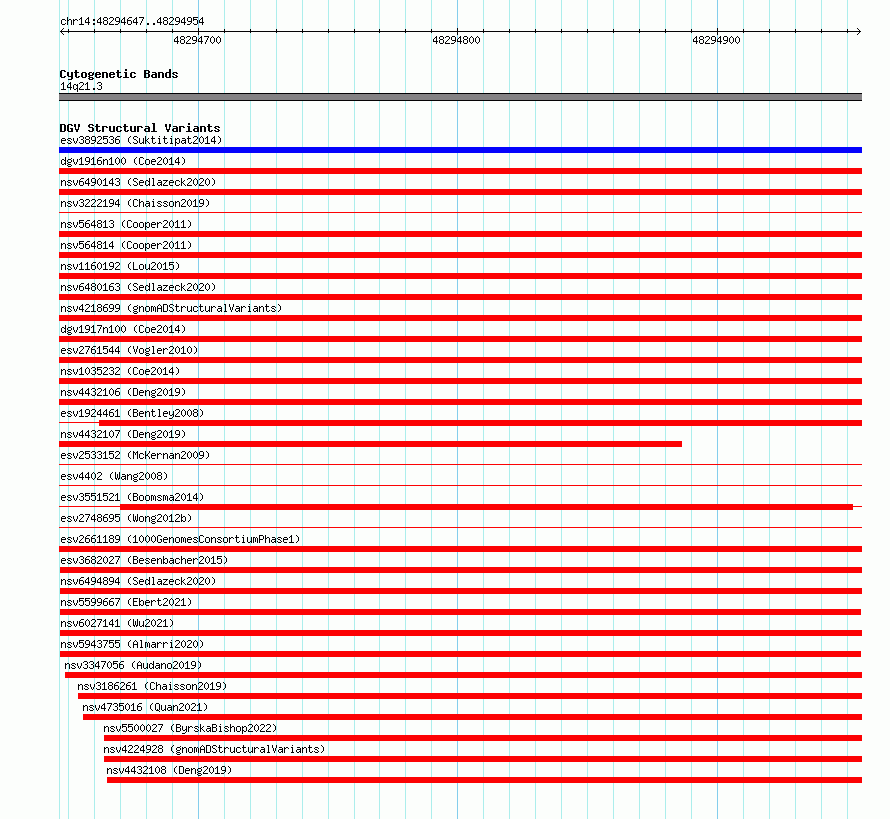Open variant nsv564814 (Cooper2011)
The height and width of the screenshot is (819, 890).
click(x=126, y=245)
